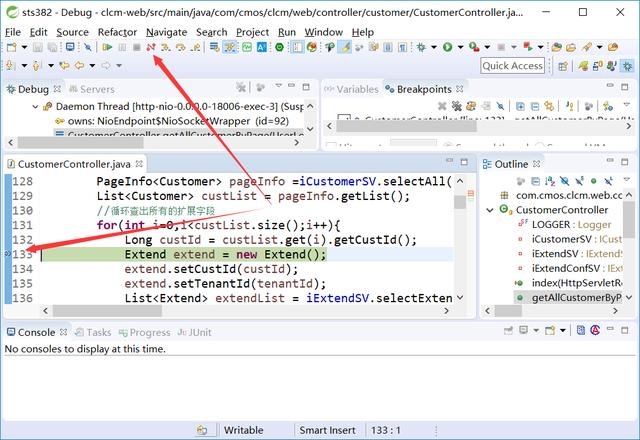The width and height of the screenshot is (640, 440).
Task: Switch to the Variables tab
Action: point(350,89)
